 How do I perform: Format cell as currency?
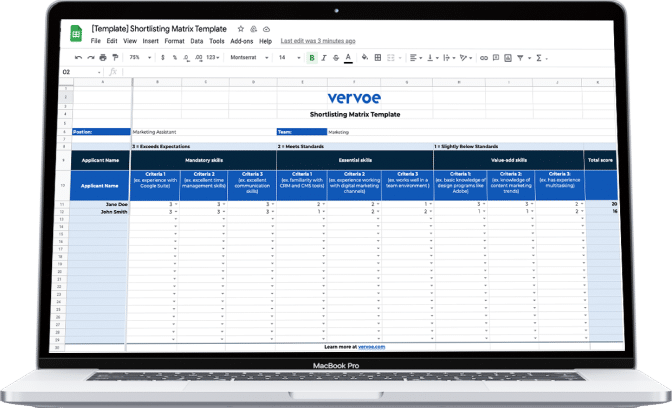163,57
